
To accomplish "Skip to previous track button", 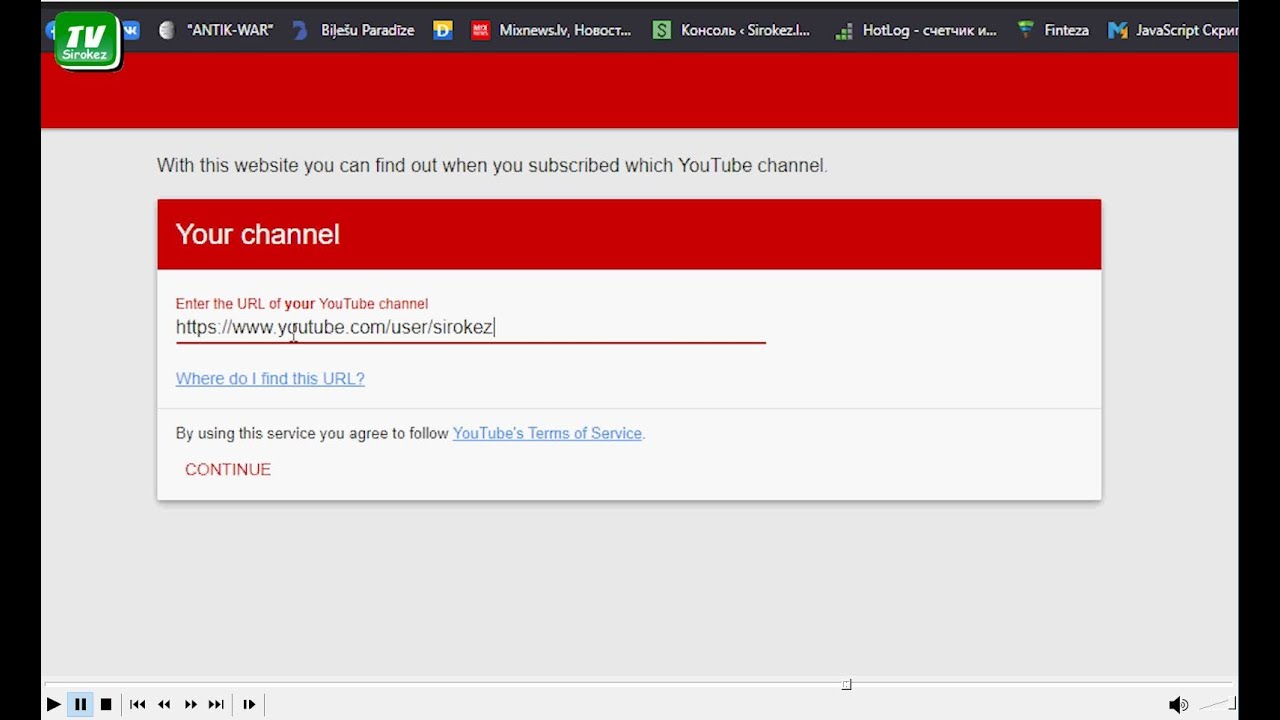I will coord(138,704).
